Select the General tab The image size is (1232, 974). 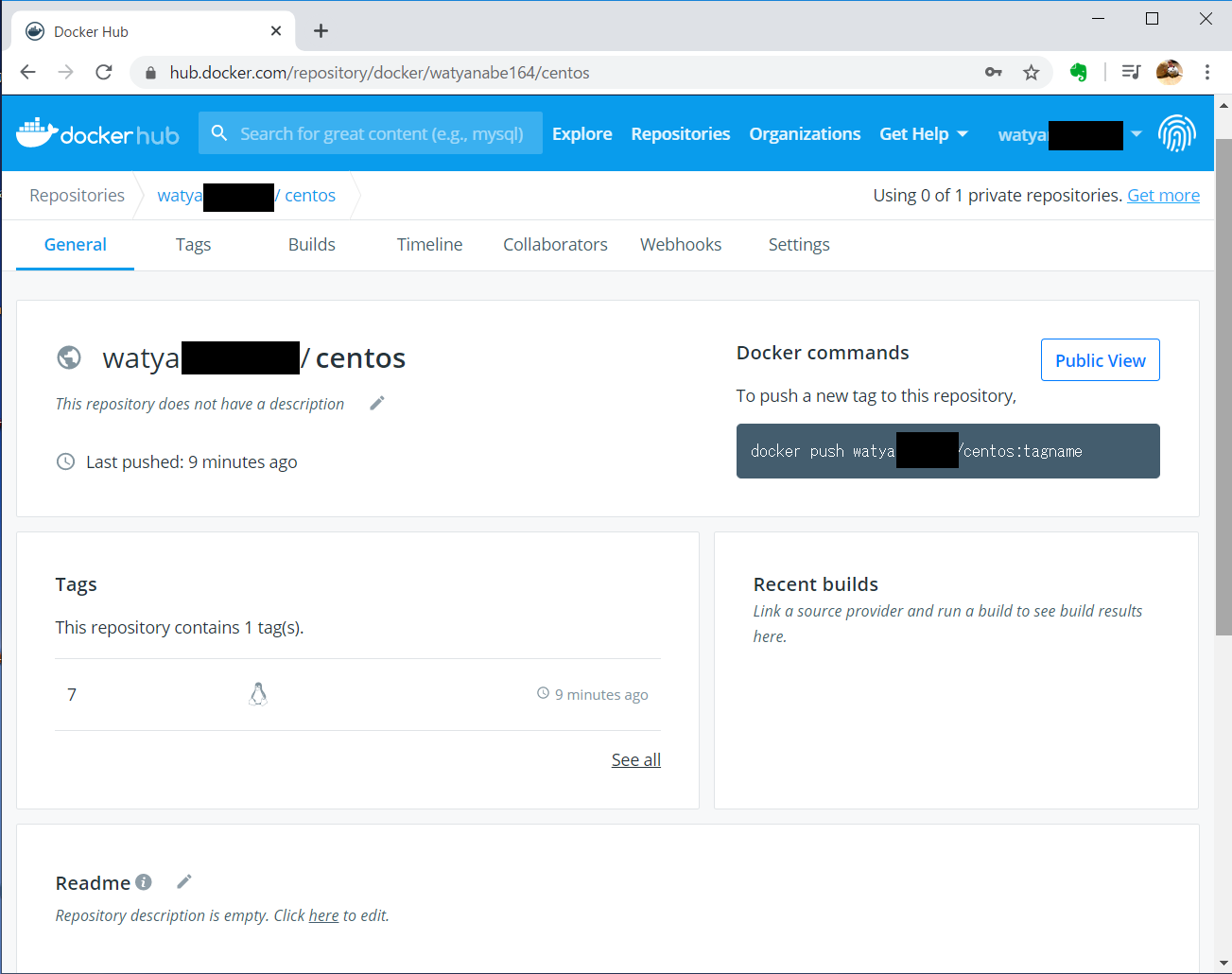(x=76, y=245)
